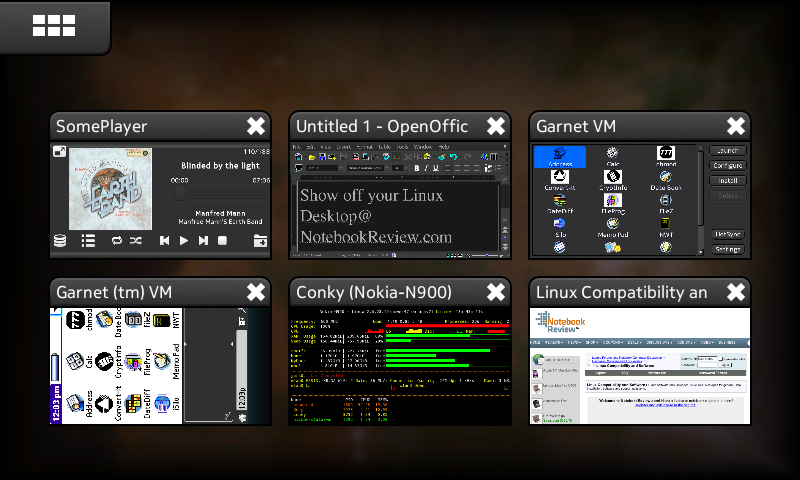Select the DateDiff app in Garnet VM
Image resolution: width=800 pixels, height=480 pixels.
point(560,204)
